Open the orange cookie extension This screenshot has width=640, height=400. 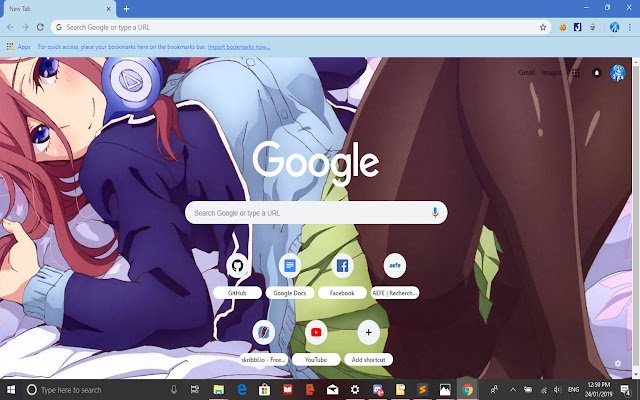pyautogui.click(x=562, y=27)
